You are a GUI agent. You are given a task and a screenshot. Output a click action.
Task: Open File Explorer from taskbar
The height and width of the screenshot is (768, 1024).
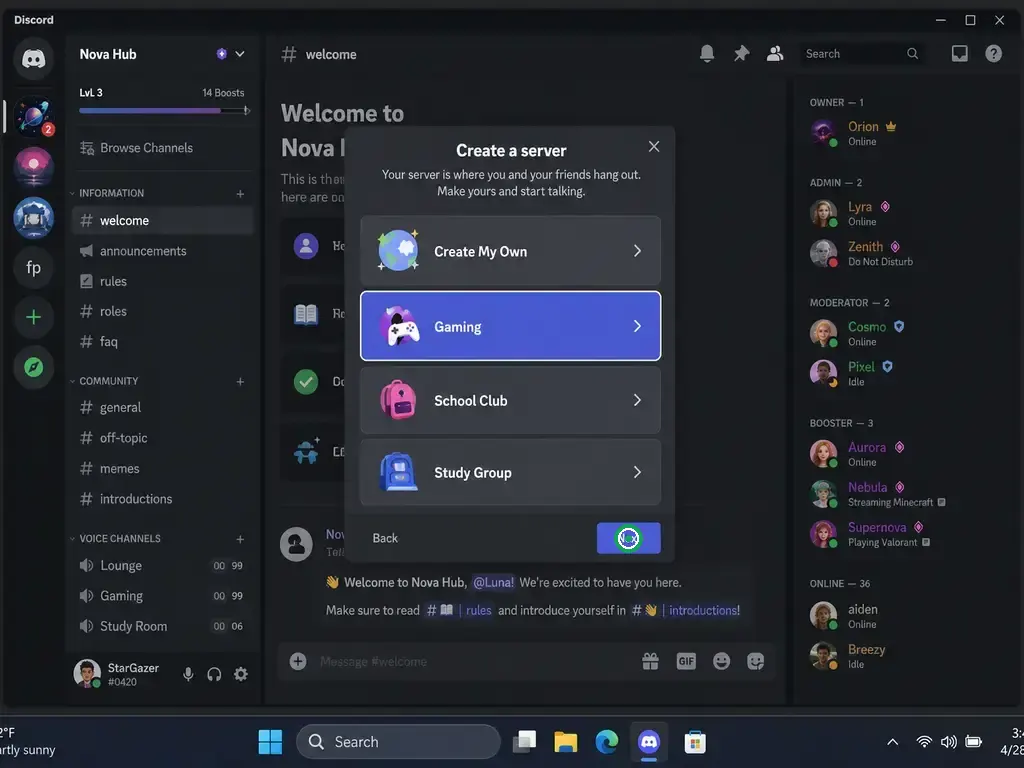tap(566, 742)
